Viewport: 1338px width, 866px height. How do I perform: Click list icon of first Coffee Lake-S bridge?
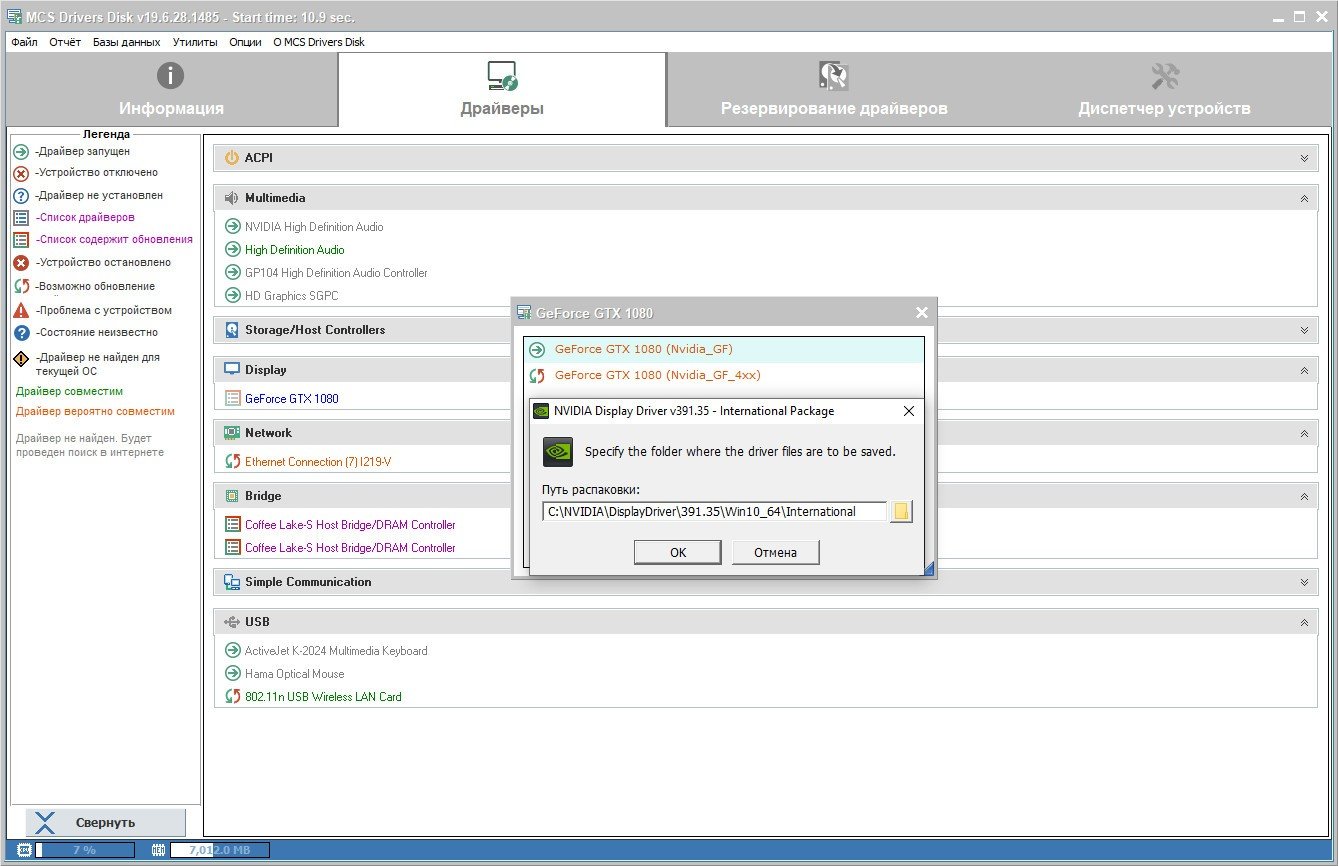pos(233,525)
